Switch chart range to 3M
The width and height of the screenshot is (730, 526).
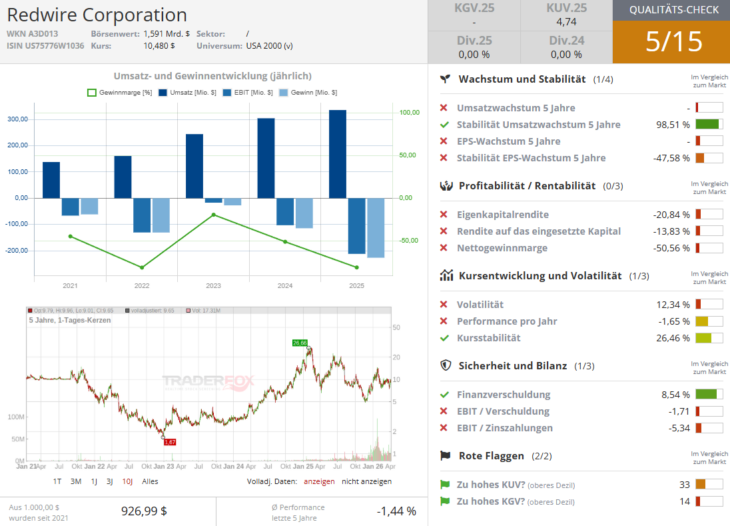[x=76, y=481]
